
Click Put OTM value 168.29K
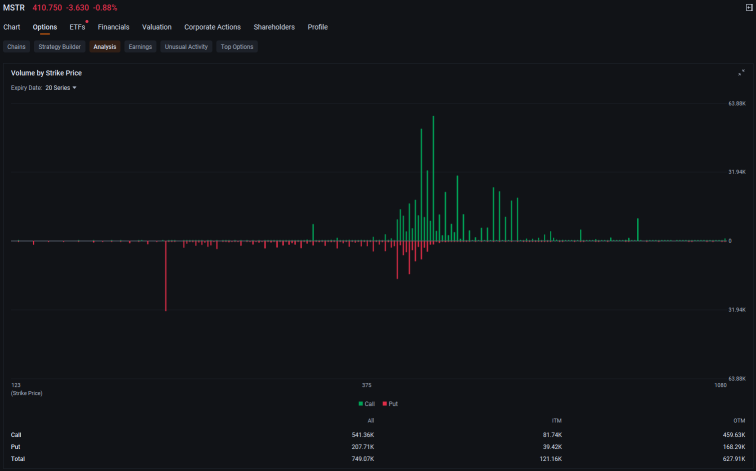tap(734, 447)
